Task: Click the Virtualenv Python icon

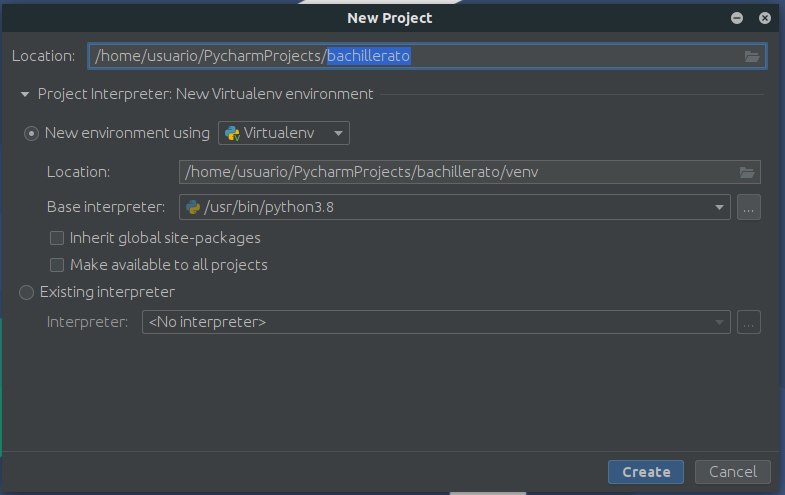Action: point(232,133)
